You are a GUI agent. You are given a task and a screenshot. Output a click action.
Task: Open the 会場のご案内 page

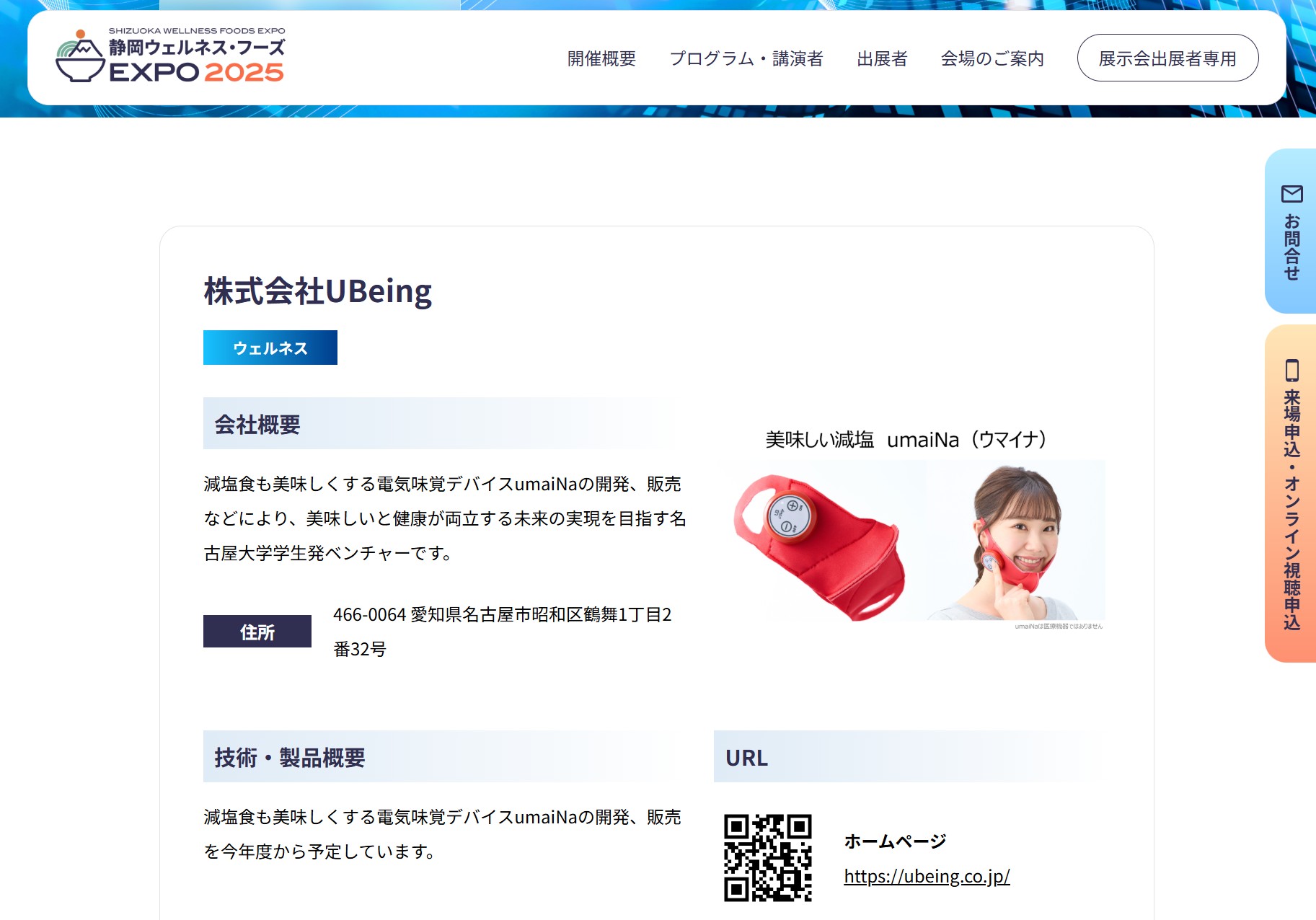point(992,58)
